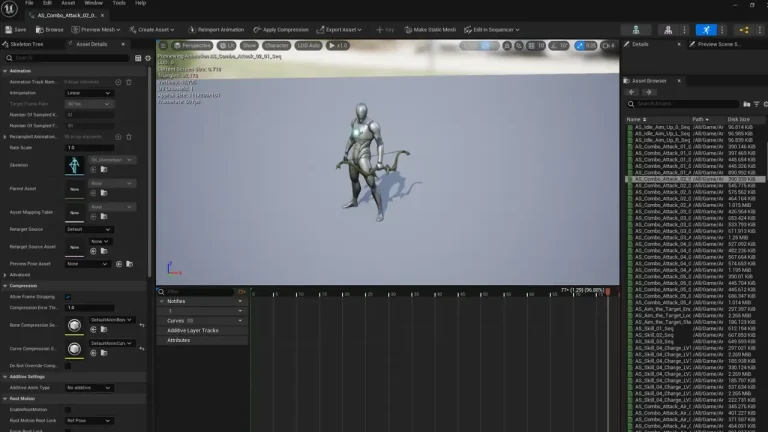
Task: Select Additive Layer Tracks row
Action: point(202,331)
